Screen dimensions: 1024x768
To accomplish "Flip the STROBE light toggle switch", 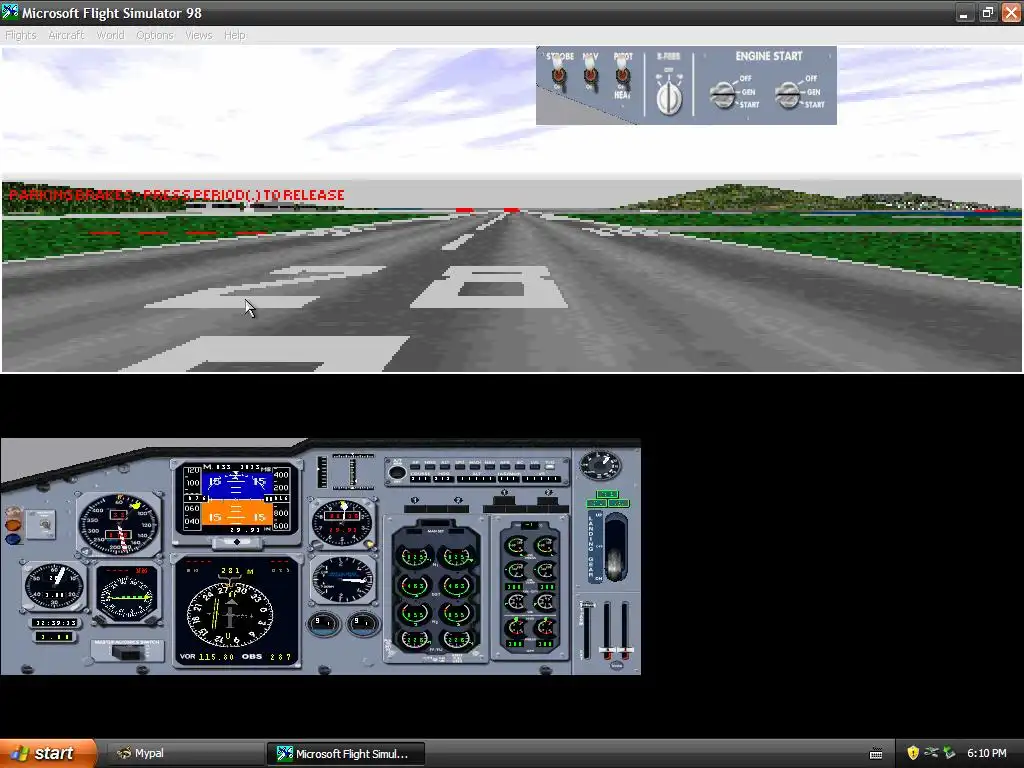I will point(559,76).
